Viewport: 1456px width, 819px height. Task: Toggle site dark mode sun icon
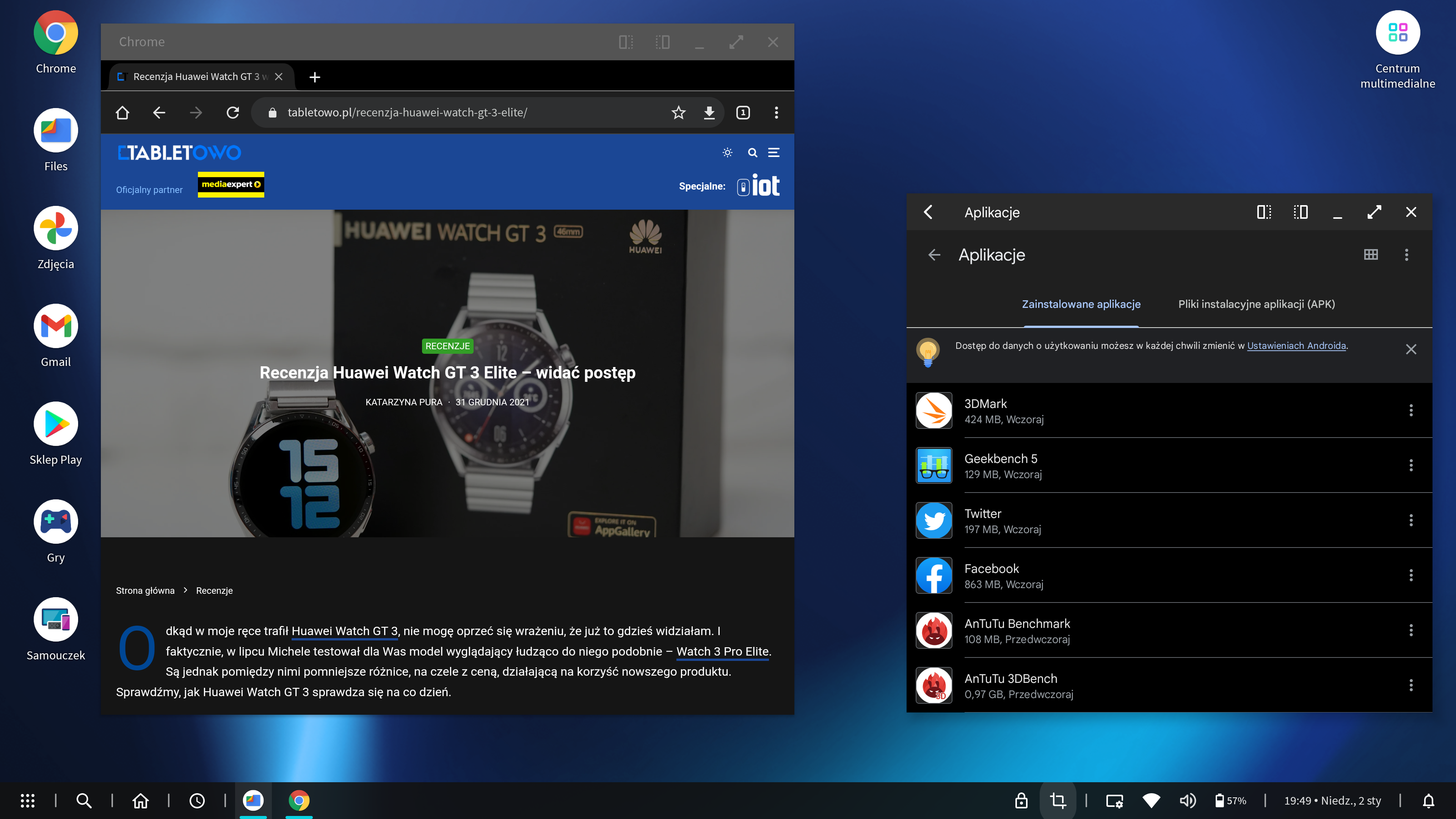click(x=728, y=152)
